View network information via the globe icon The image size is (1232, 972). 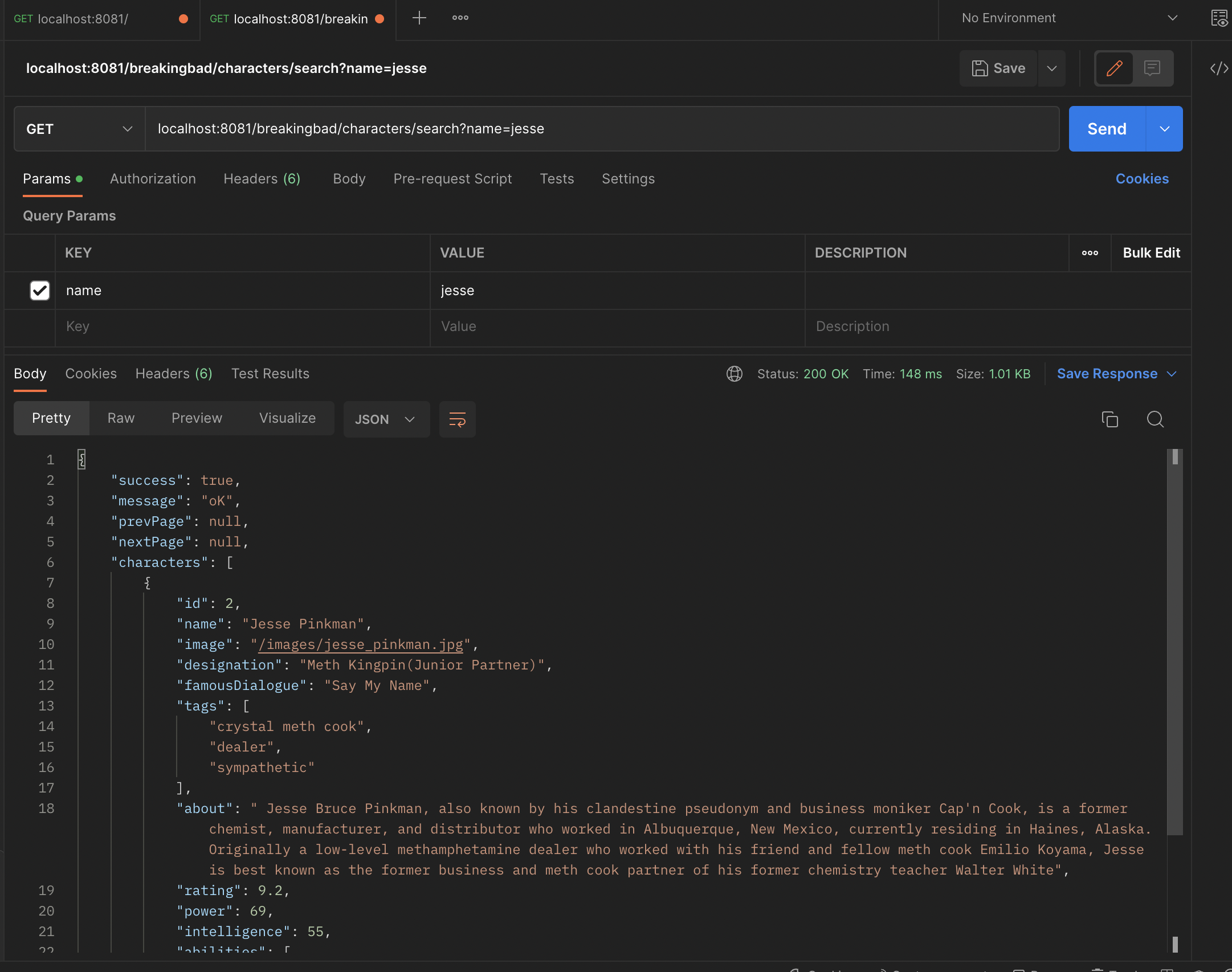pyautogui.click(x=734, y=374)
